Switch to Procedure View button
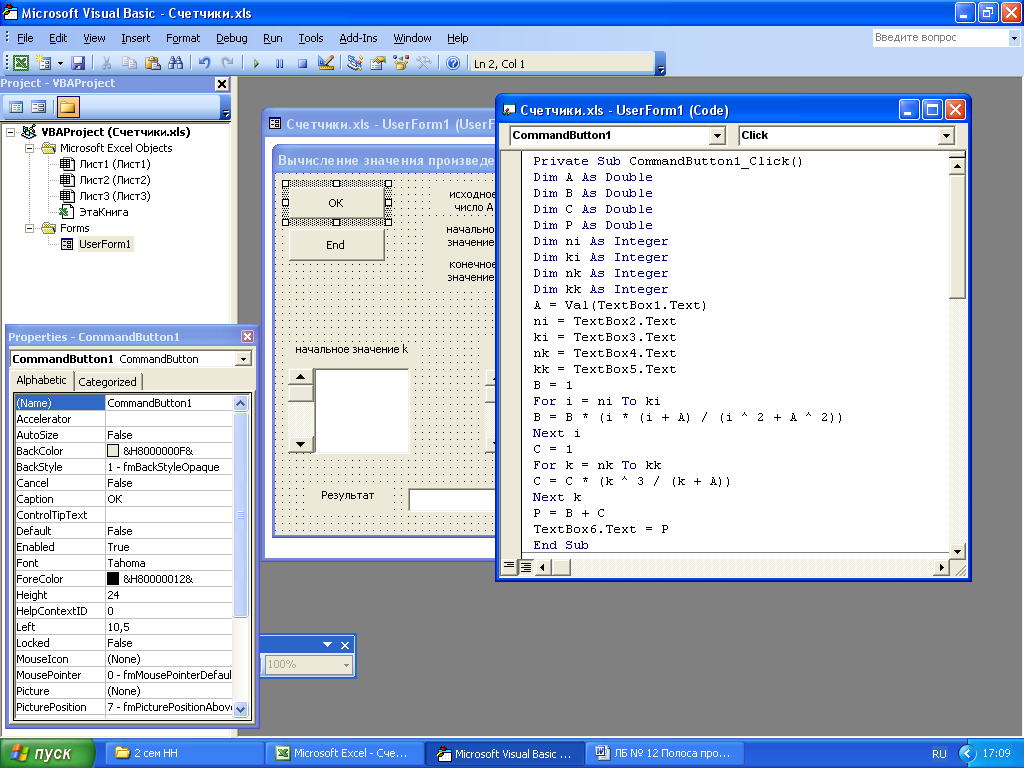The height and width of the screenshot is (768, 1024). click(x=509, y=567)
